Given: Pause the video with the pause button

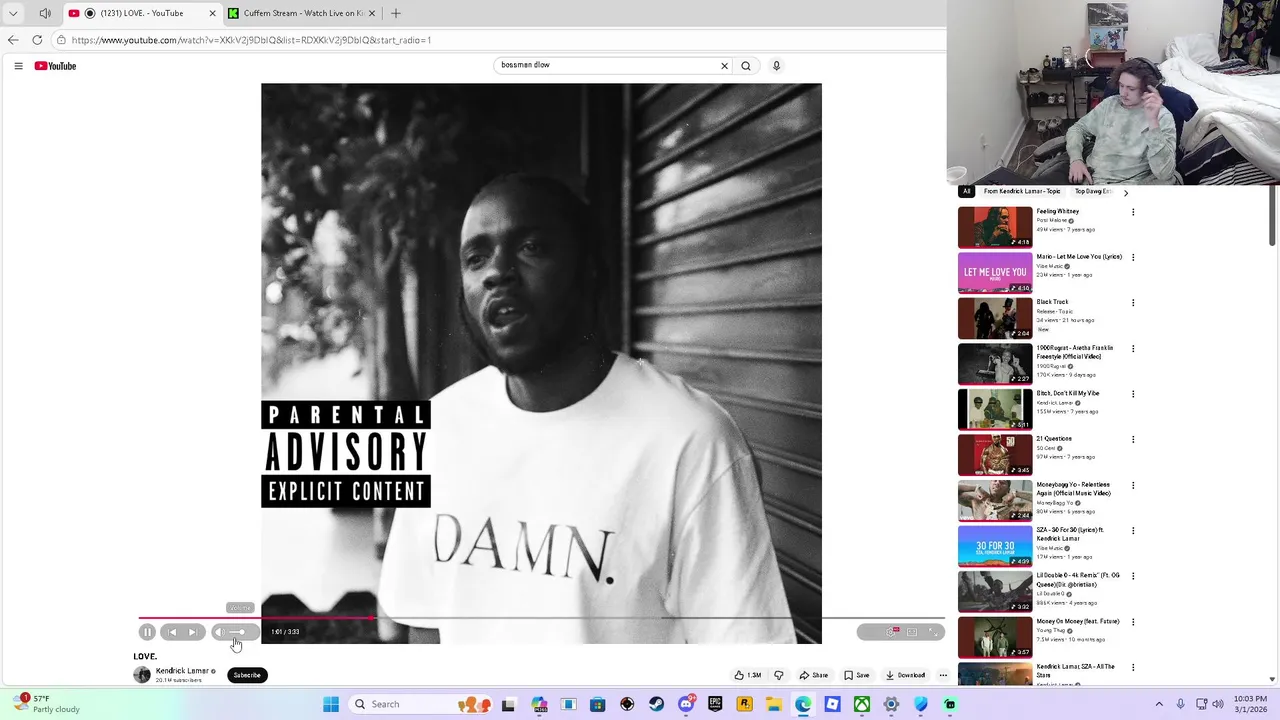Looking at the screenshot, I should [147, 632].
